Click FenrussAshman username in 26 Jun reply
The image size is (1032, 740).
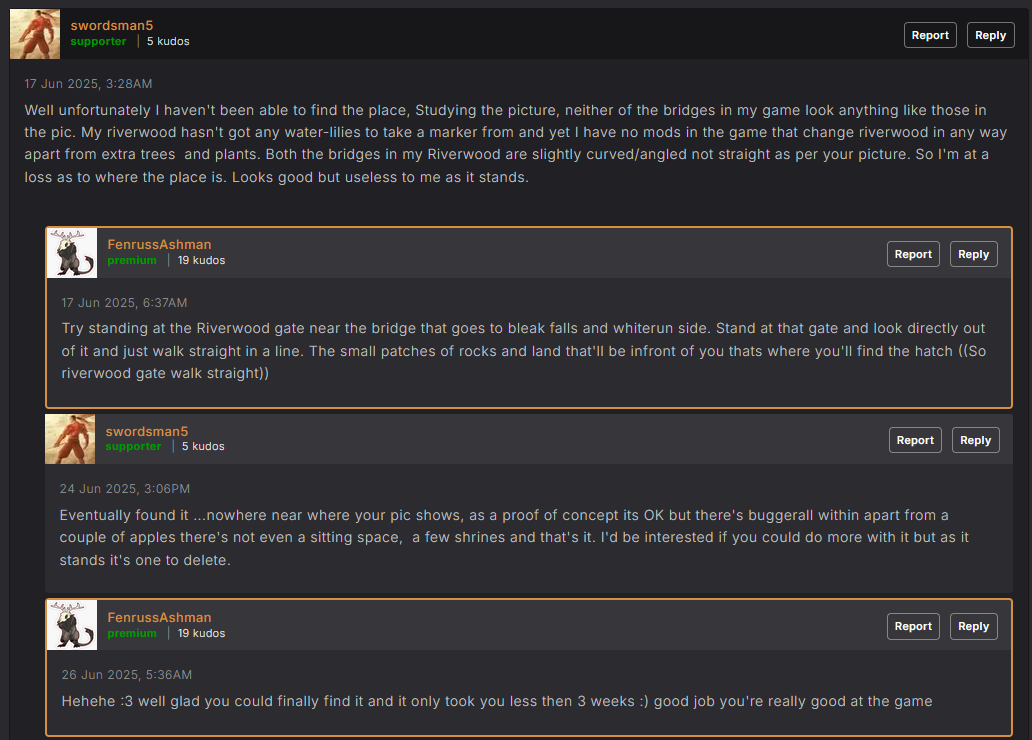[159, 618]
